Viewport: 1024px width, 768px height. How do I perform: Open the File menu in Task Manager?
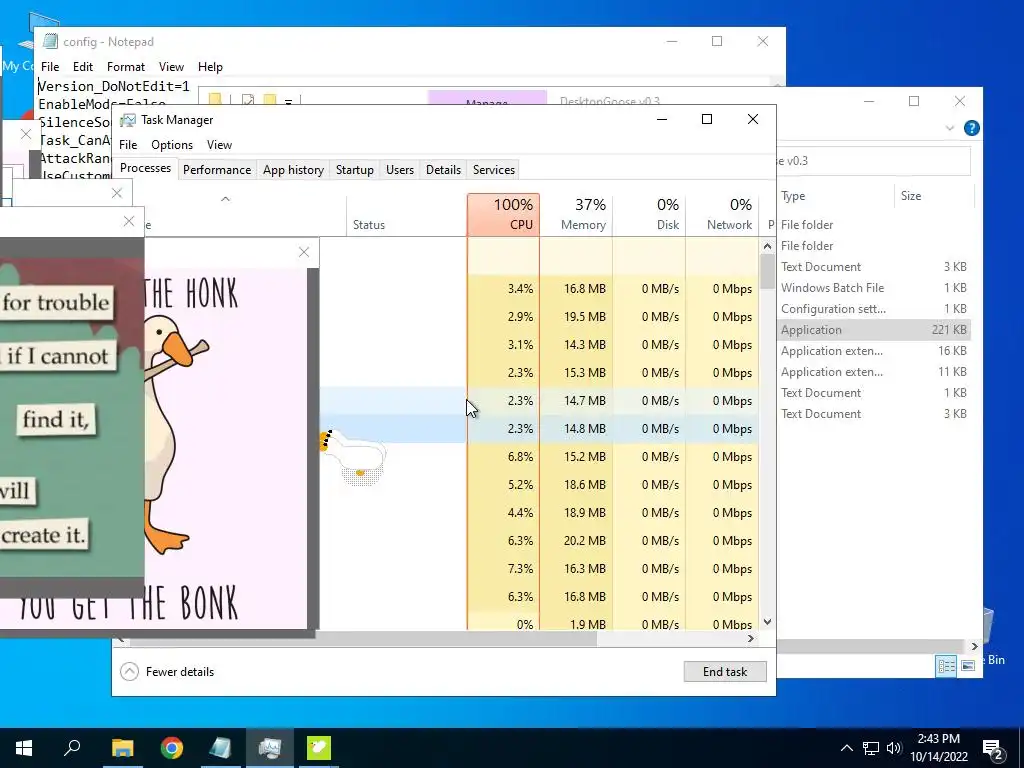128,145
